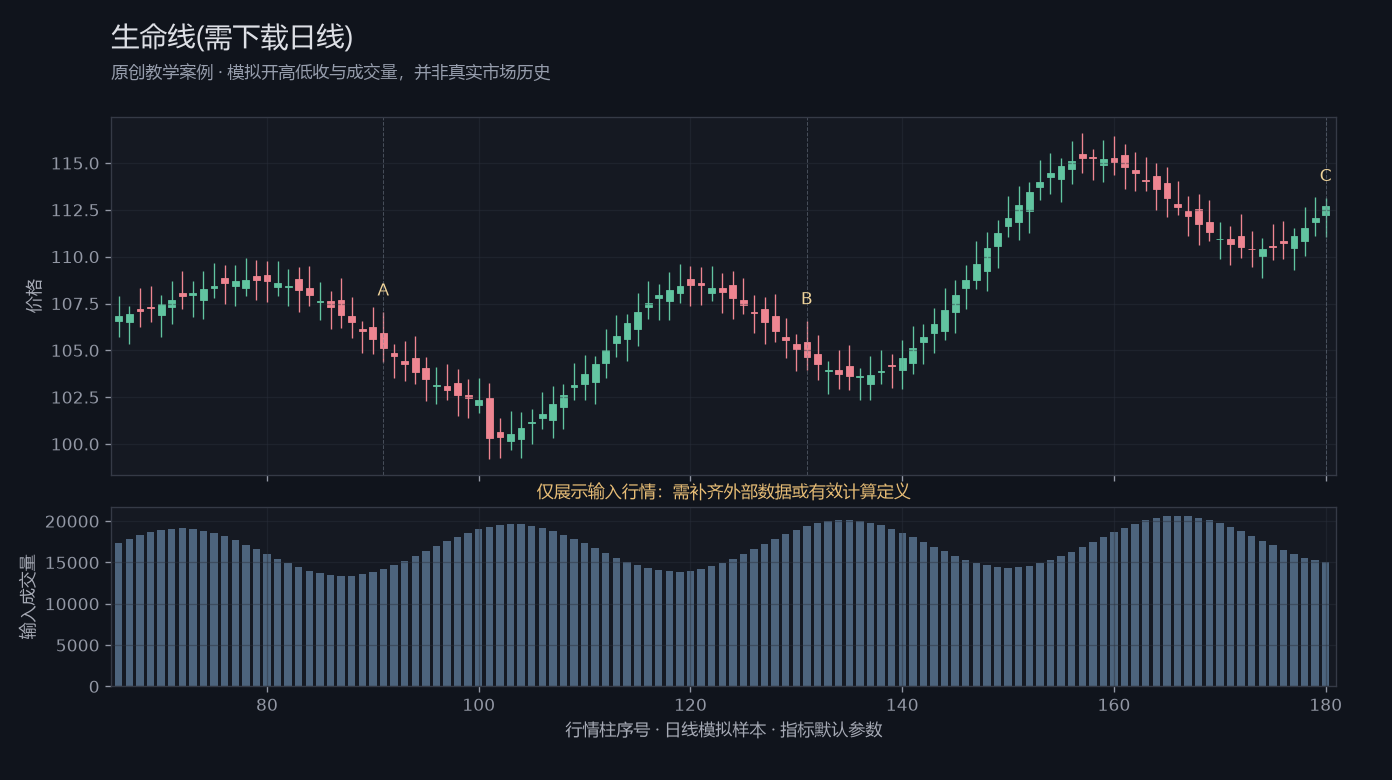Image resolution: width=1392 pixels, height=780 pixels.
Task: Click marker label A on the price chart
Action: point(383,290)
